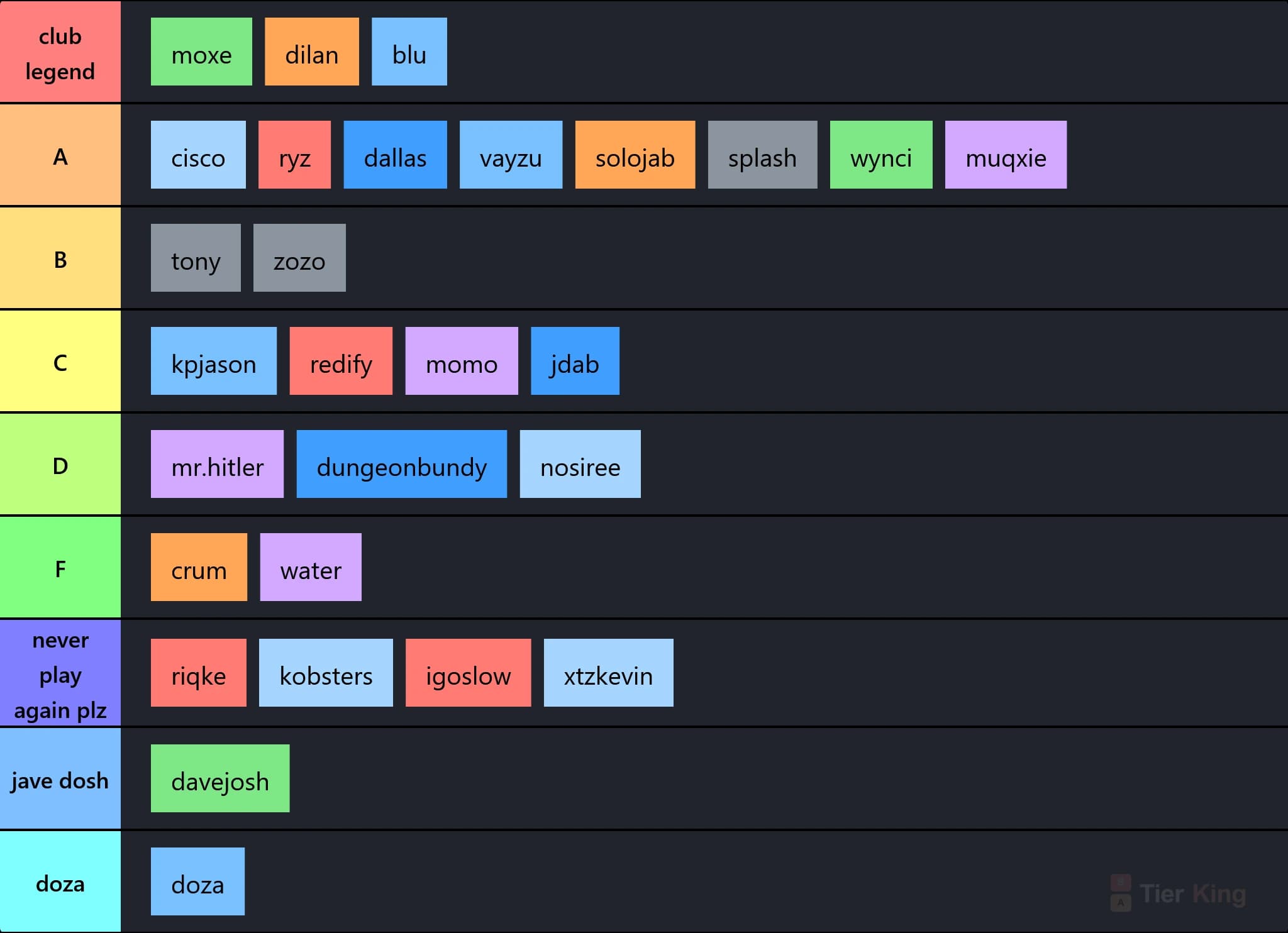Select the crum tile in F tier
The width and height of the screenshot is (1288, 933).
click(x=199, y=567)
